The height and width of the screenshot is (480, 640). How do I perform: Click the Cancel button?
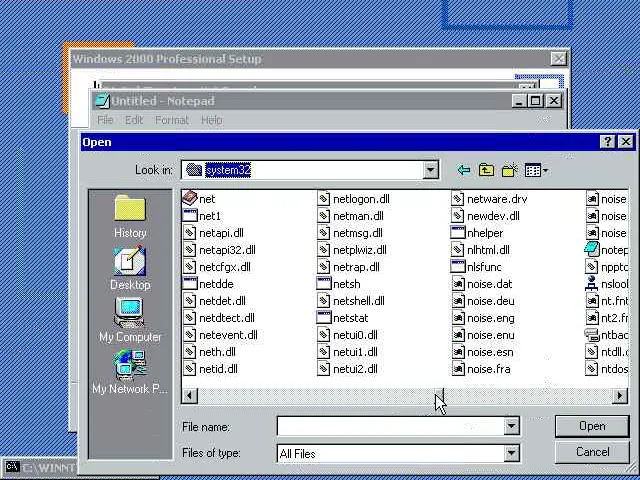(592, 452)
